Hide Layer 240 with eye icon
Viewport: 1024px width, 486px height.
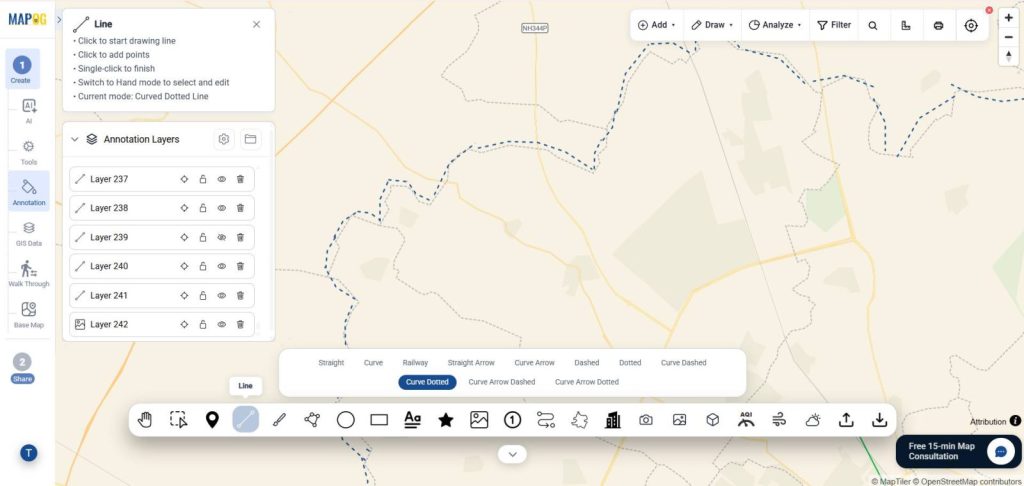click(221, 266)
